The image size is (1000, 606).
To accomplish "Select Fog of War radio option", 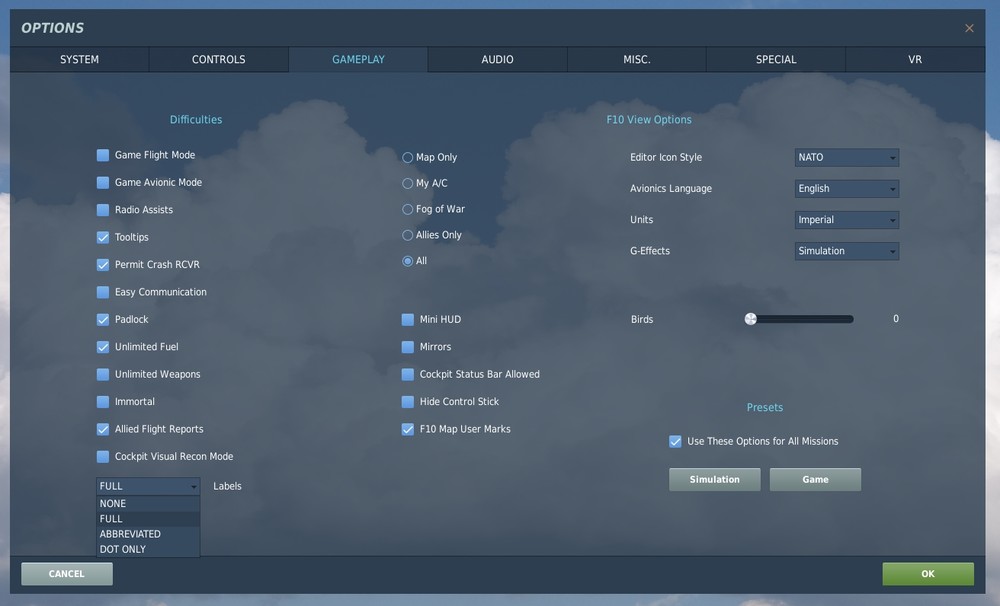I will point(408,209).
